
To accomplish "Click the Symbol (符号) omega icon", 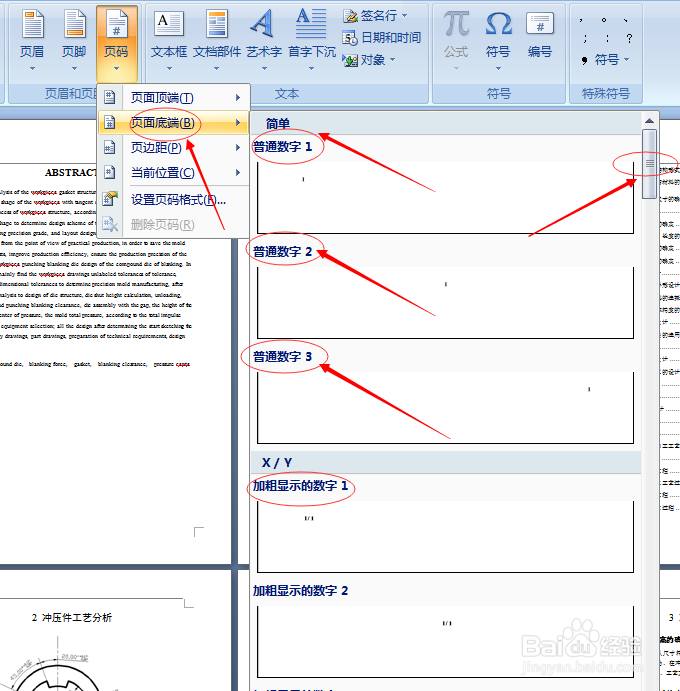I will (x=498, y=24).
